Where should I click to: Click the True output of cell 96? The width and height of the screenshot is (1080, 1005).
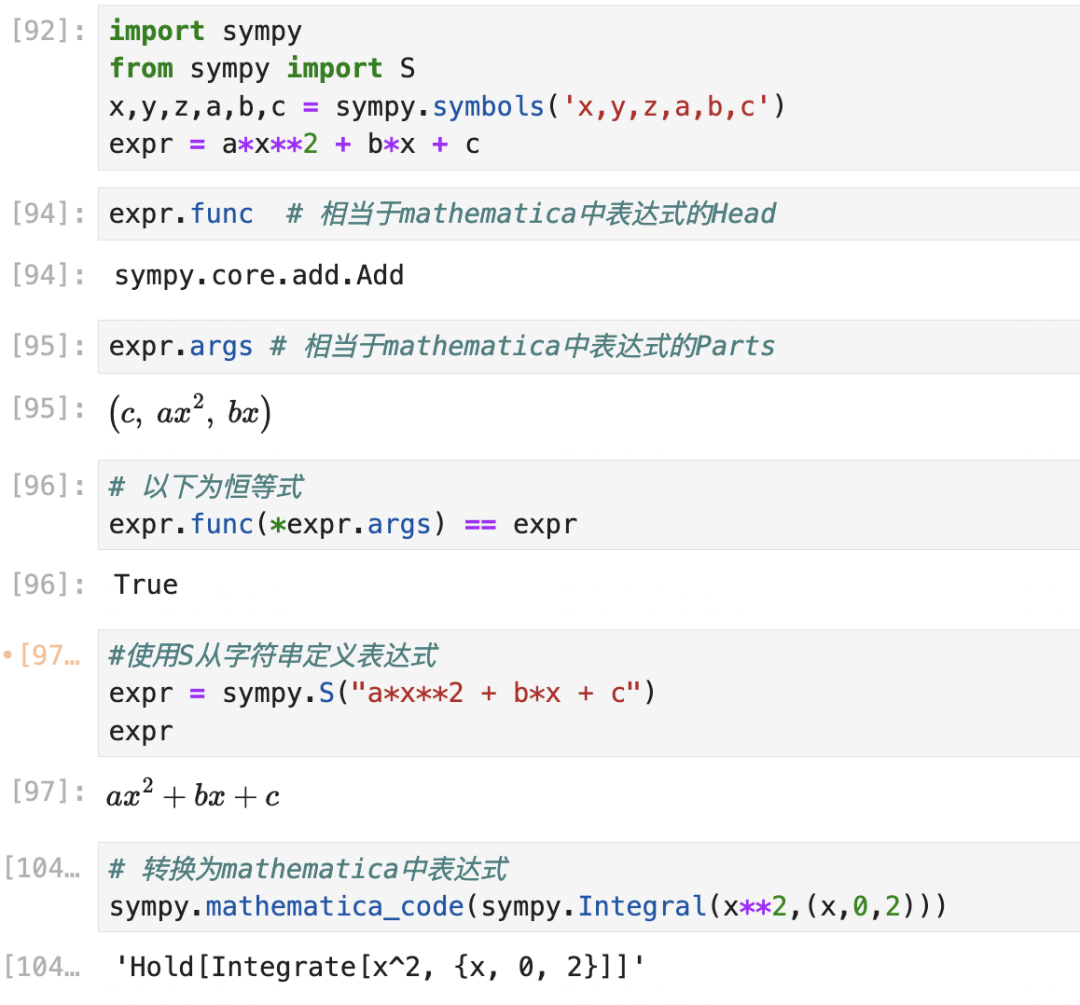(146, 584)
